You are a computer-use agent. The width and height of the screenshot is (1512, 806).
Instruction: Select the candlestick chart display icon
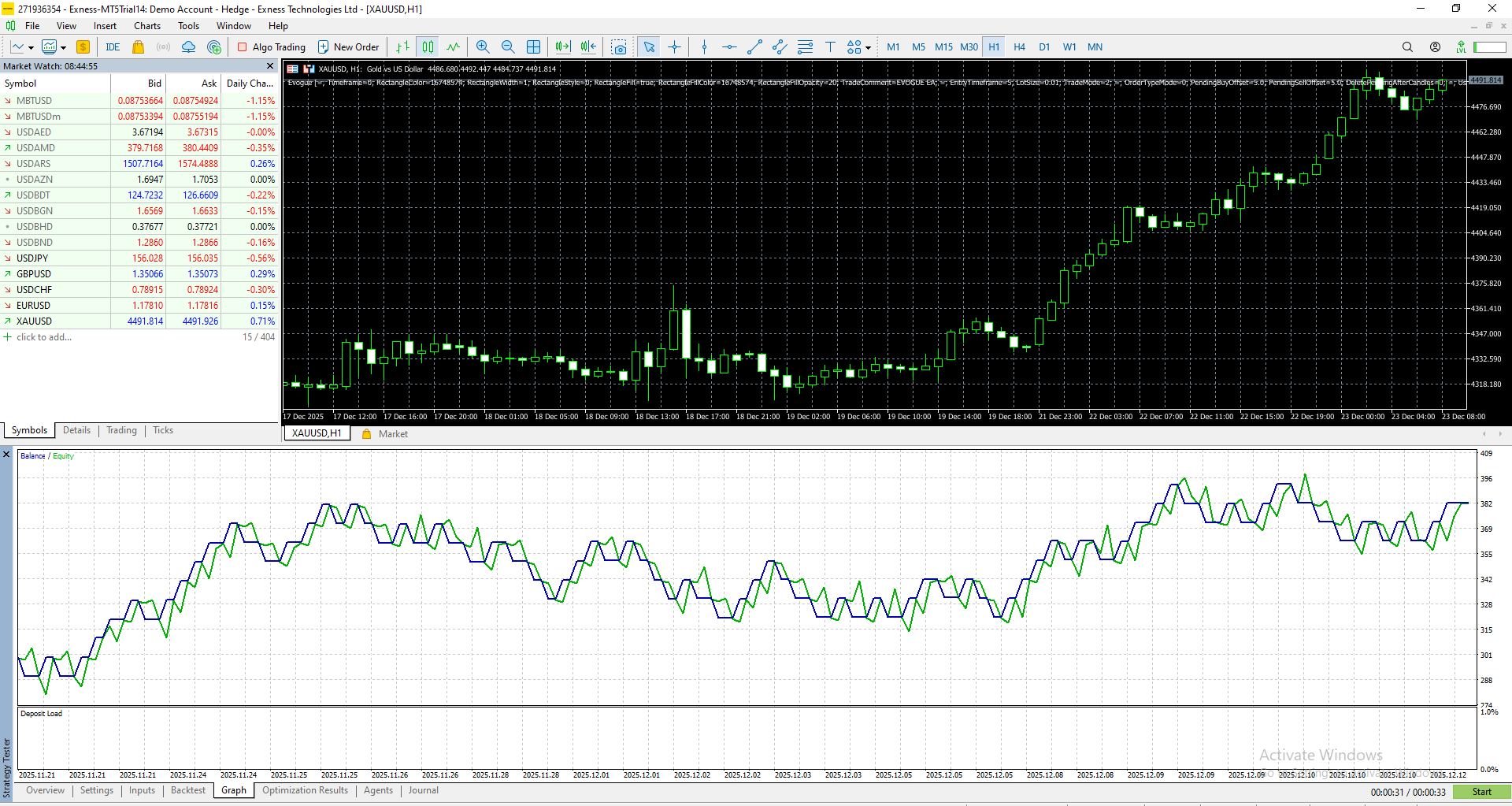pyautogui.click(x=428, y=46)
